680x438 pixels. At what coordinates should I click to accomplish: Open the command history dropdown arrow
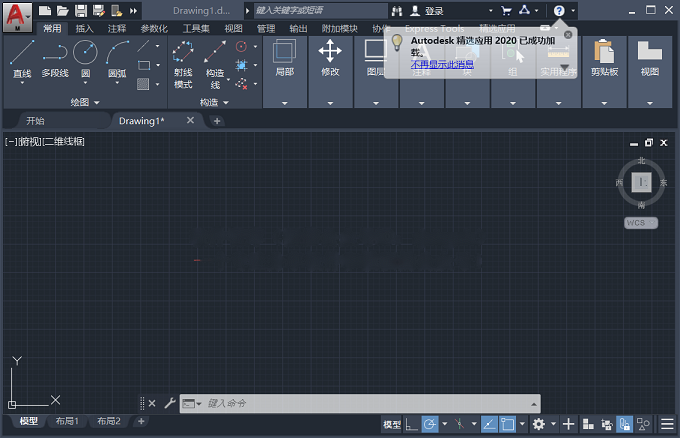coord(534,404)
